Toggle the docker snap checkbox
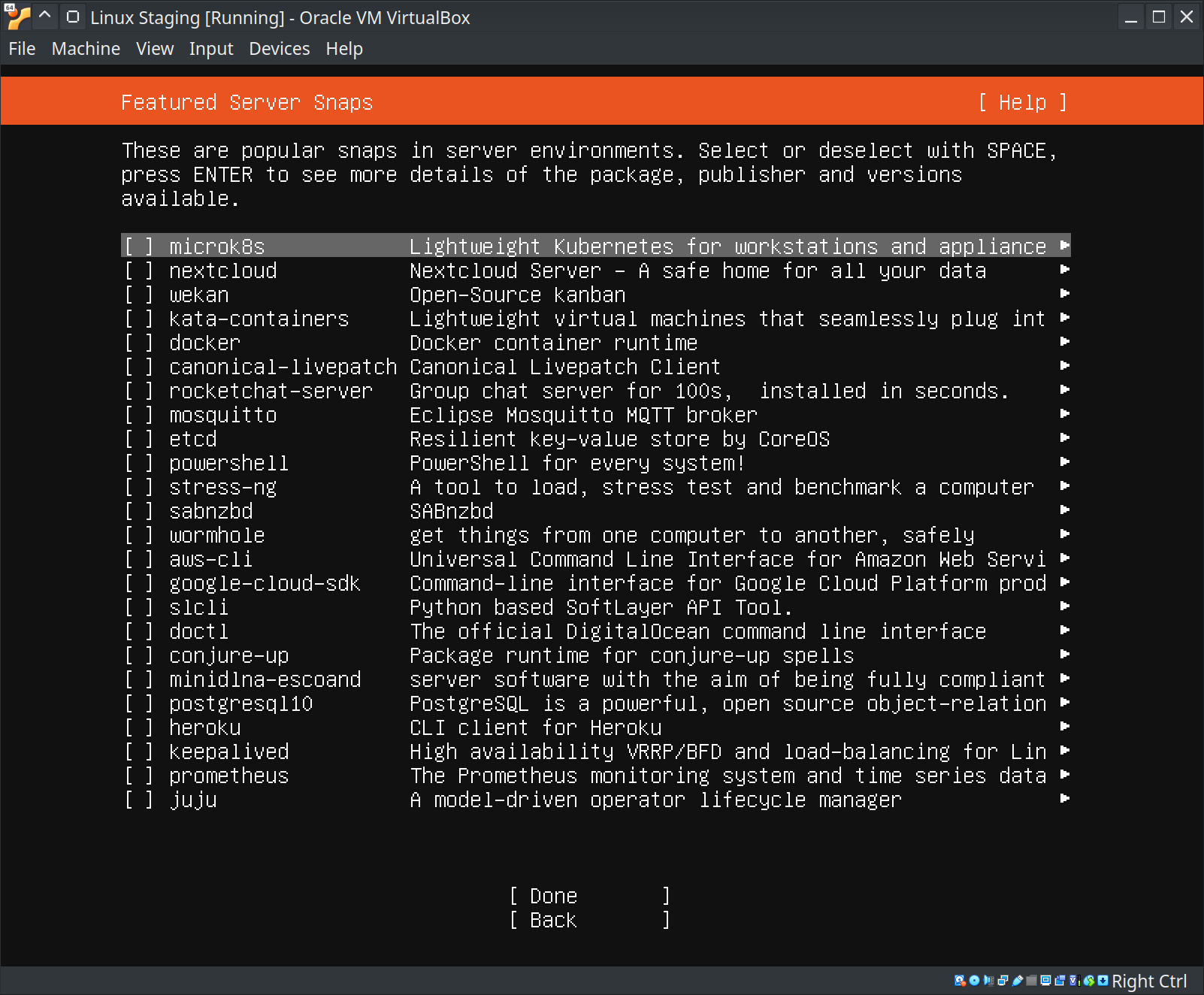This screenshot has height=995, width=1204. pos(139,343)
